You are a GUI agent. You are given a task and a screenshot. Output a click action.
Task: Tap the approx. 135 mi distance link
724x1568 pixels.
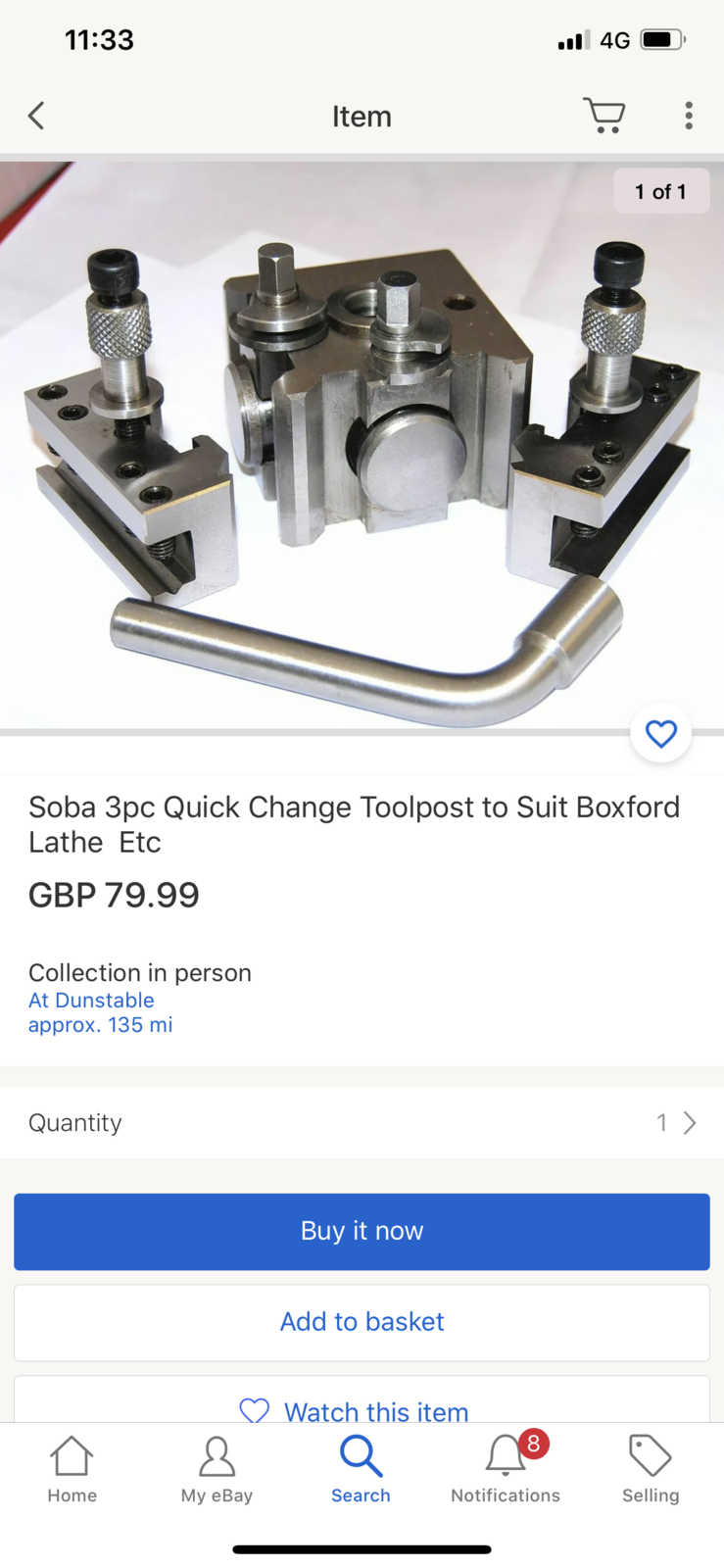tap(100, 1025)
